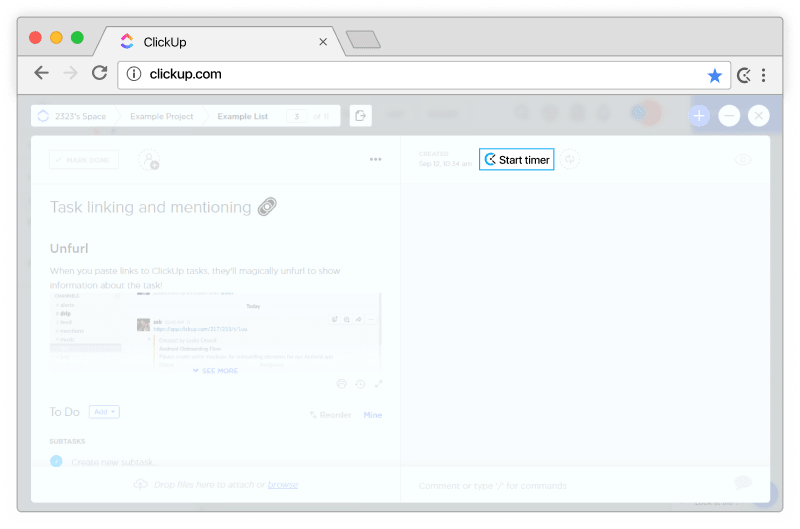Click the browser forward arrow
Image resolution: width=800 pixels, height=529 pixels.
[x=70, y=73]
